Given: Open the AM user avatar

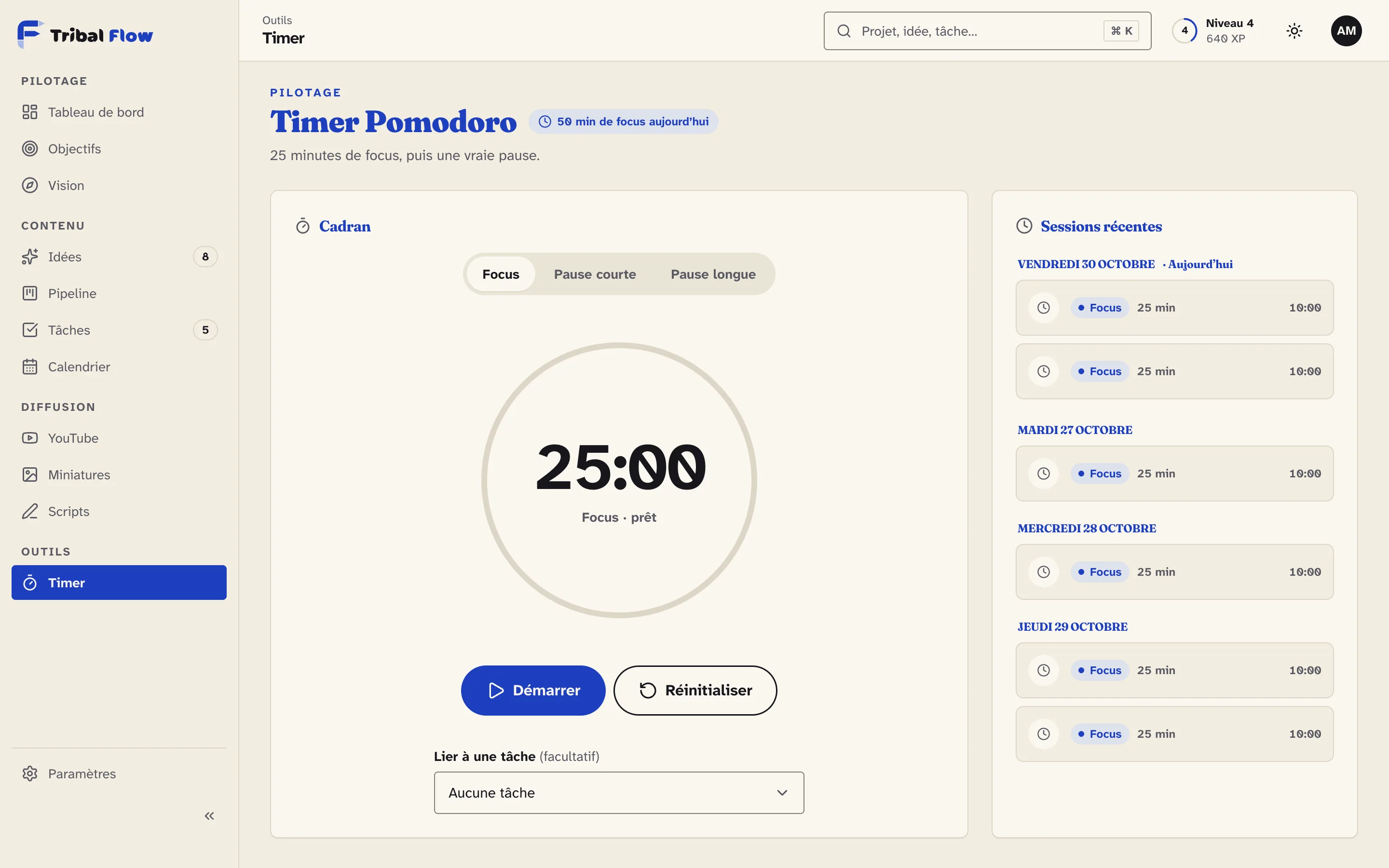Looking at the screenshot, I should 1346,31.
